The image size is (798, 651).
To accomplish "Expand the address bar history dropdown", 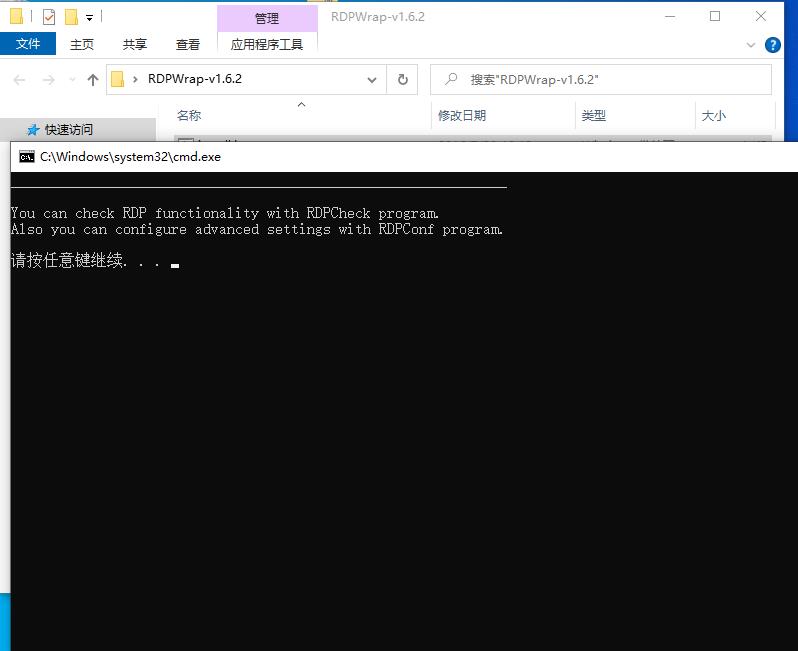I will [372, 80].
